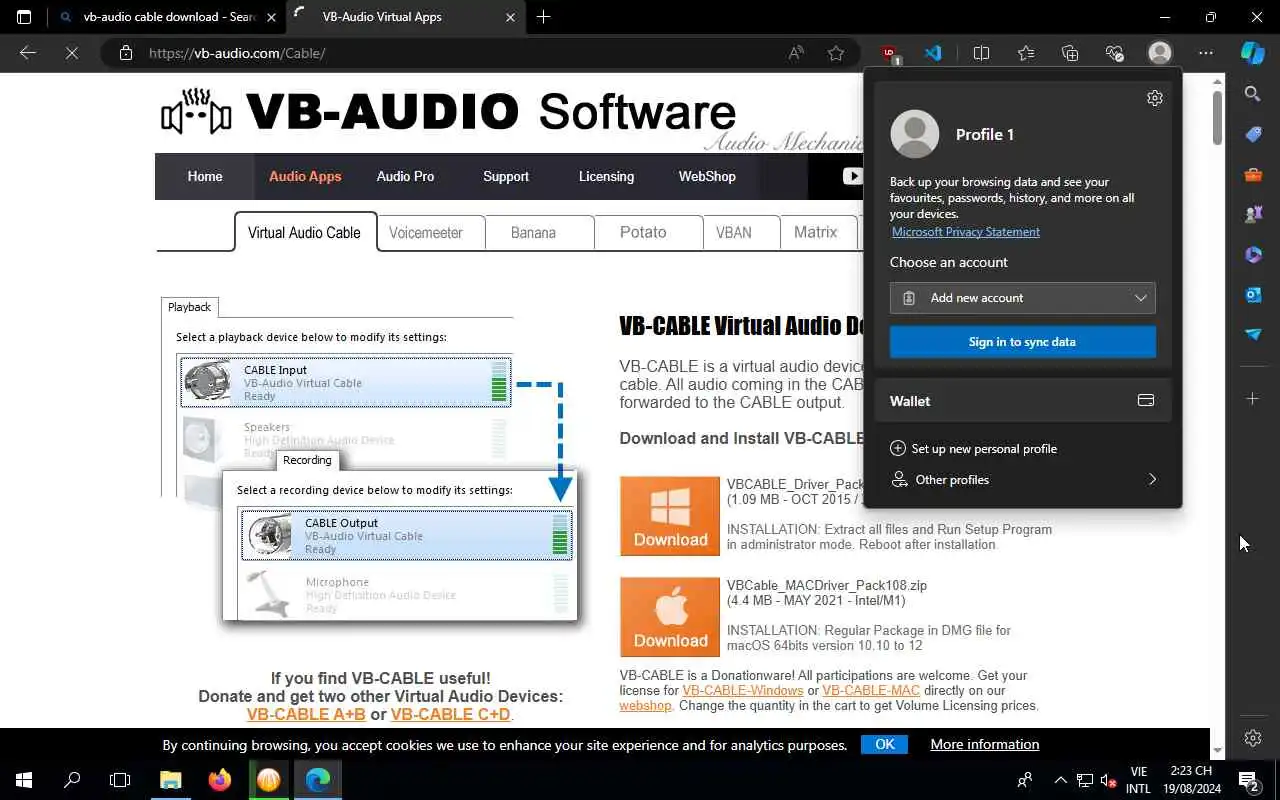Switch to the vb-audio cable download search tab
The height and width of the screenshot is (800, 1280).
(x=168, y=17)
